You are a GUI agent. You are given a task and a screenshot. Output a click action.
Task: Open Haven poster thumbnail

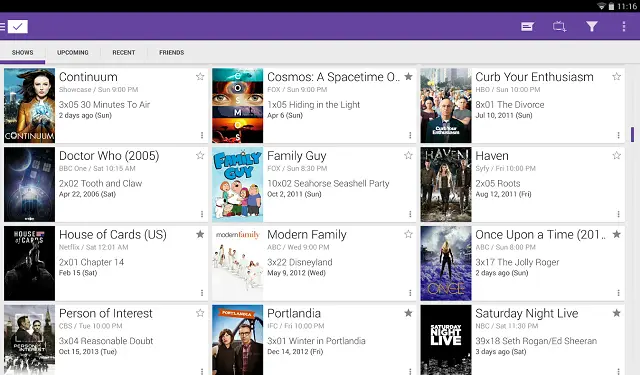pyautogui.click(x=446, y=184)
